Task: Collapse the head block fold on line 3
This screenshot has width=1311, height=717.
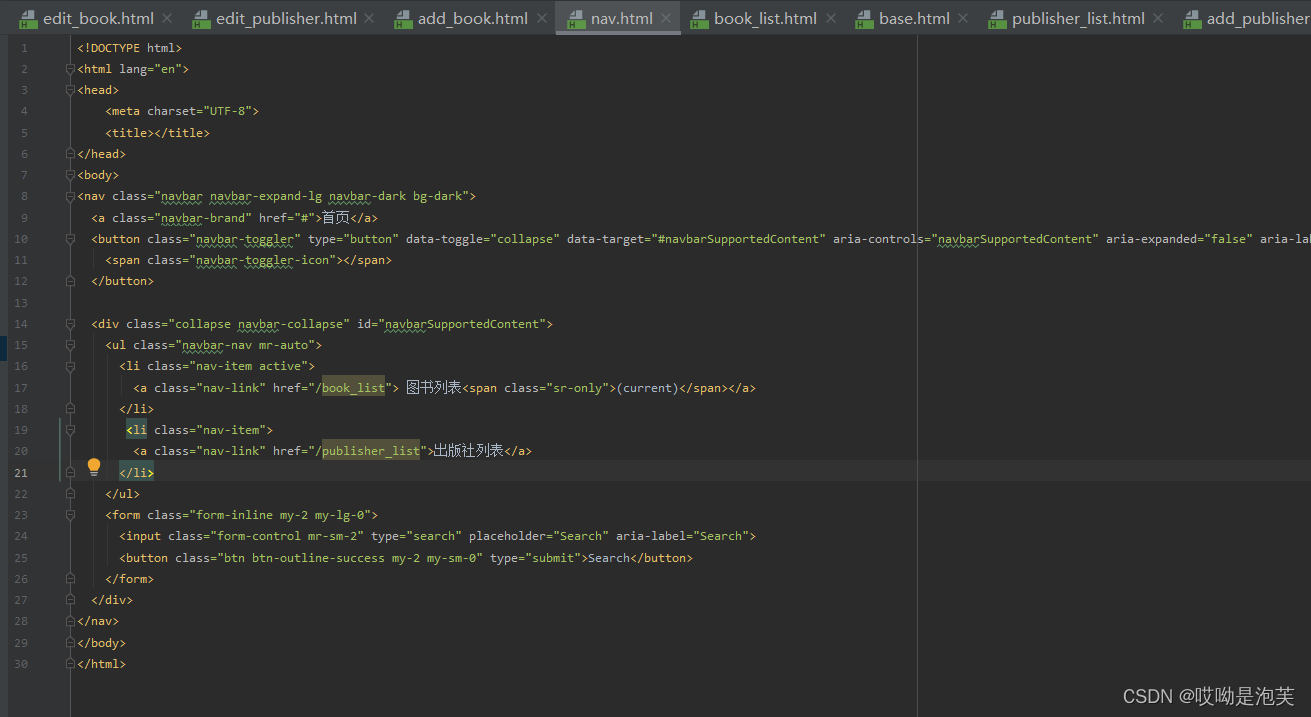Action: pos(70,90)
